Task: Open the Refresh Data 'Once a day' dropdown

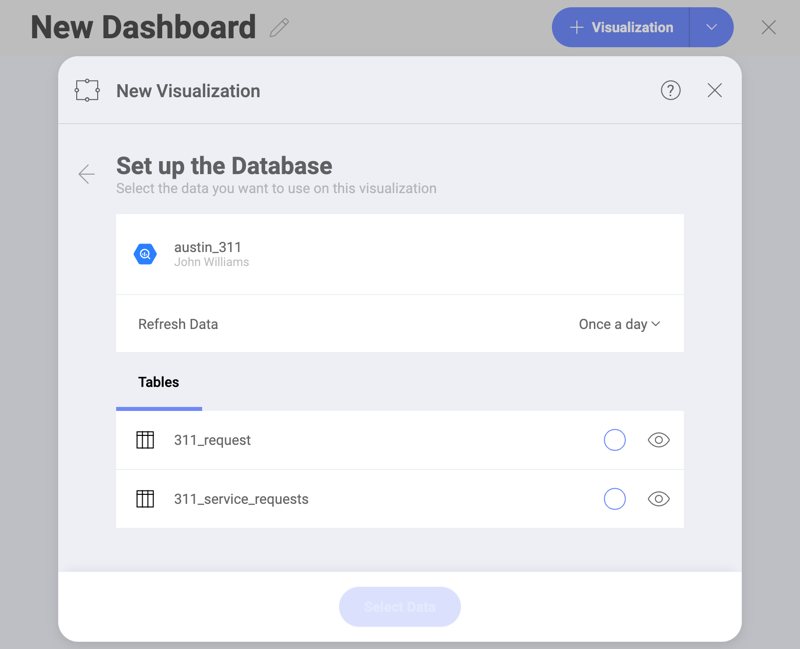Action: (619, 324)
